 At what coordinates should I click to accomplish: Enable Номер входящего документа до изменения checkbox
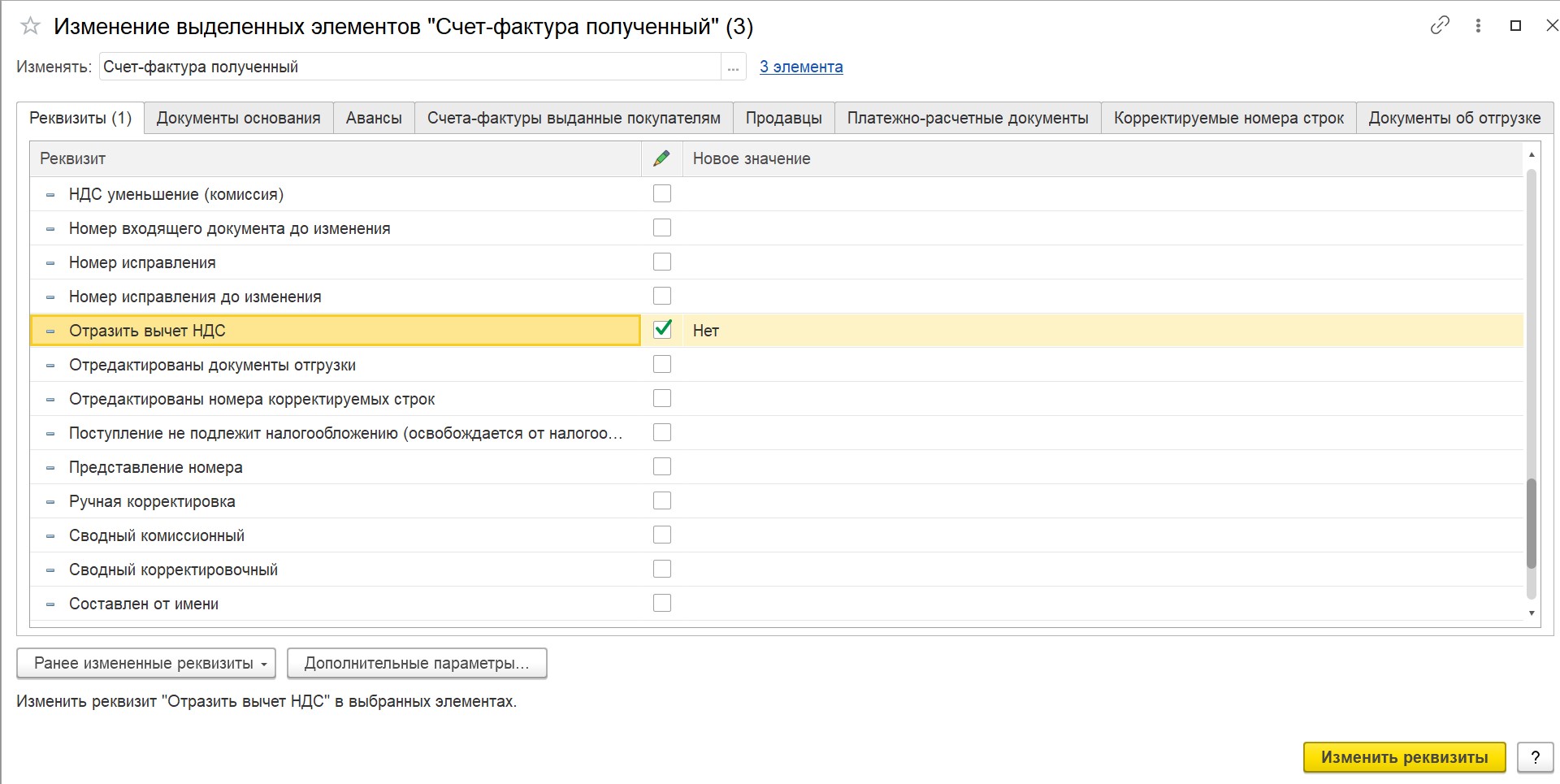pyautogui.click(x=662, y=227)
